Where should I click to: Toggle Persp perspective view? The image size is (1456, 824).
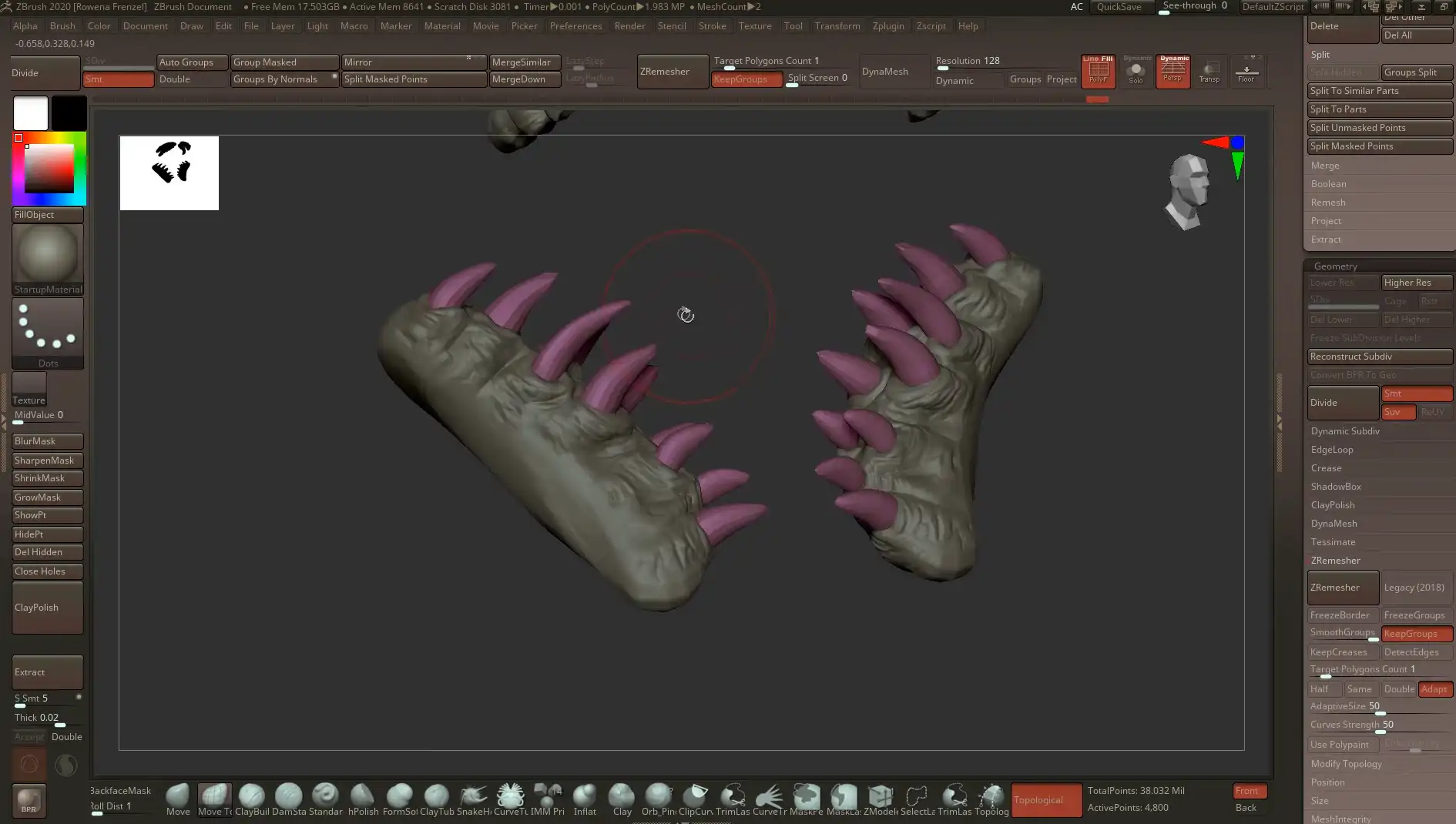click(1173, 71)
